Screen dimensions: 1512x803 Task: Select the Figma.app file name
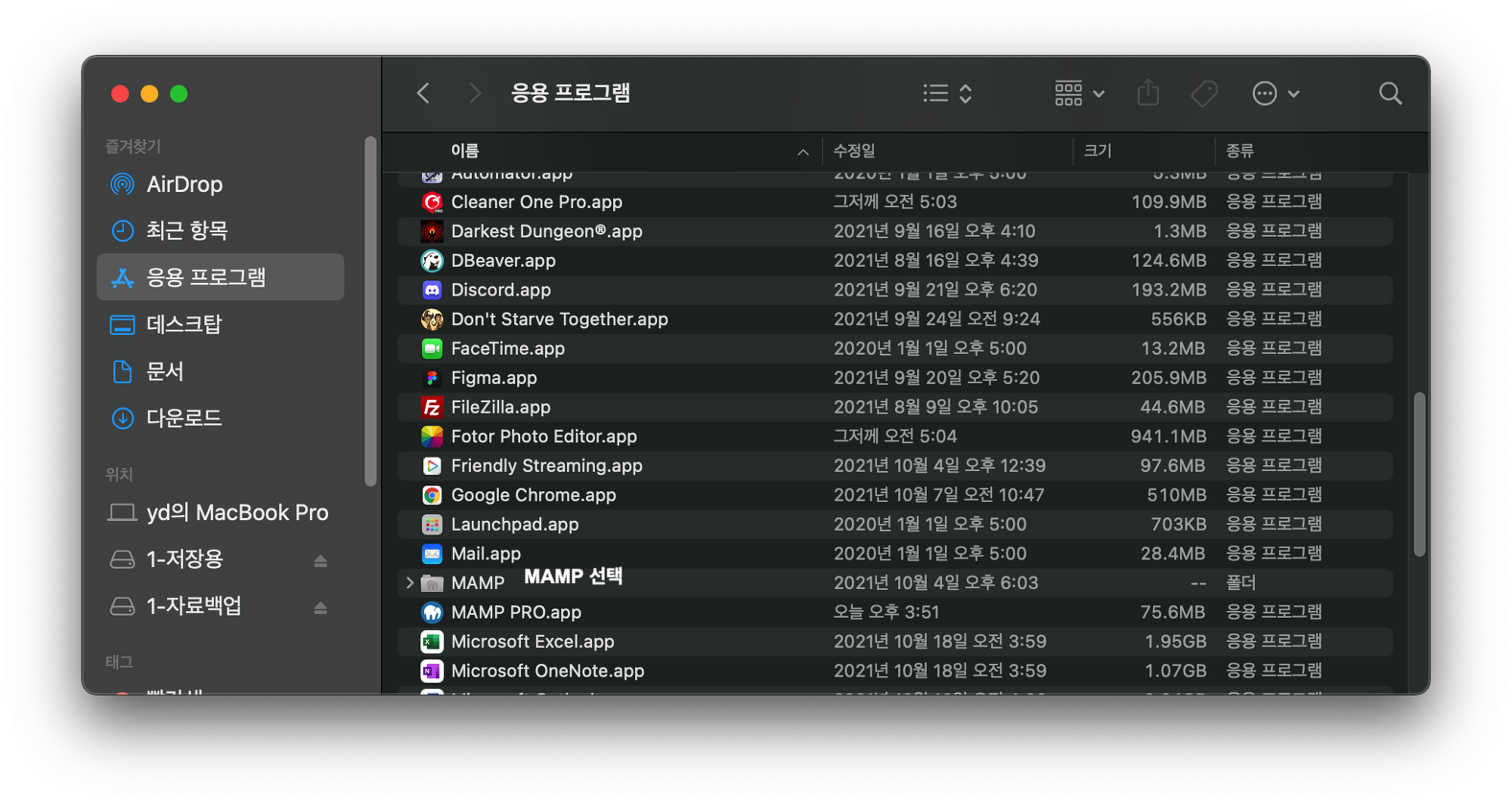tap(494, 378)
